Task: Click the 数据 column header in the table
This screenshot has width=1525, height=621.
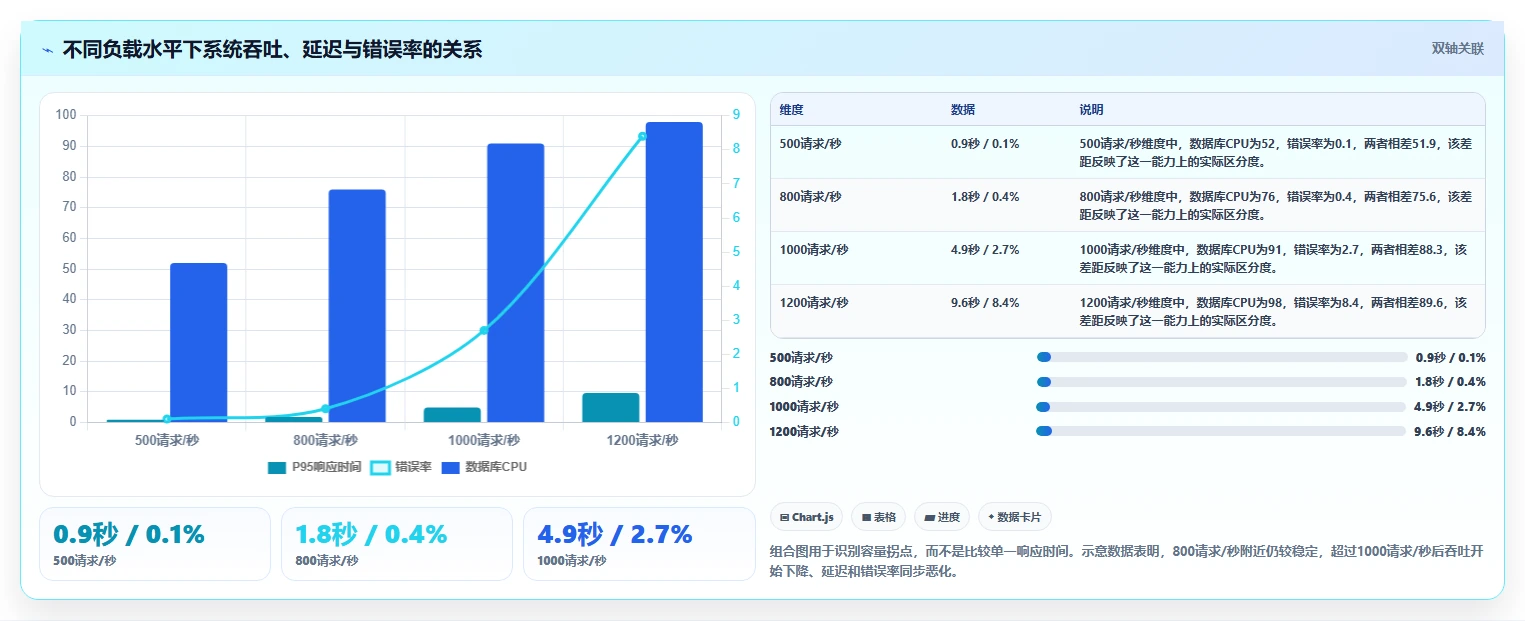Action: click(x=963, y=110)
